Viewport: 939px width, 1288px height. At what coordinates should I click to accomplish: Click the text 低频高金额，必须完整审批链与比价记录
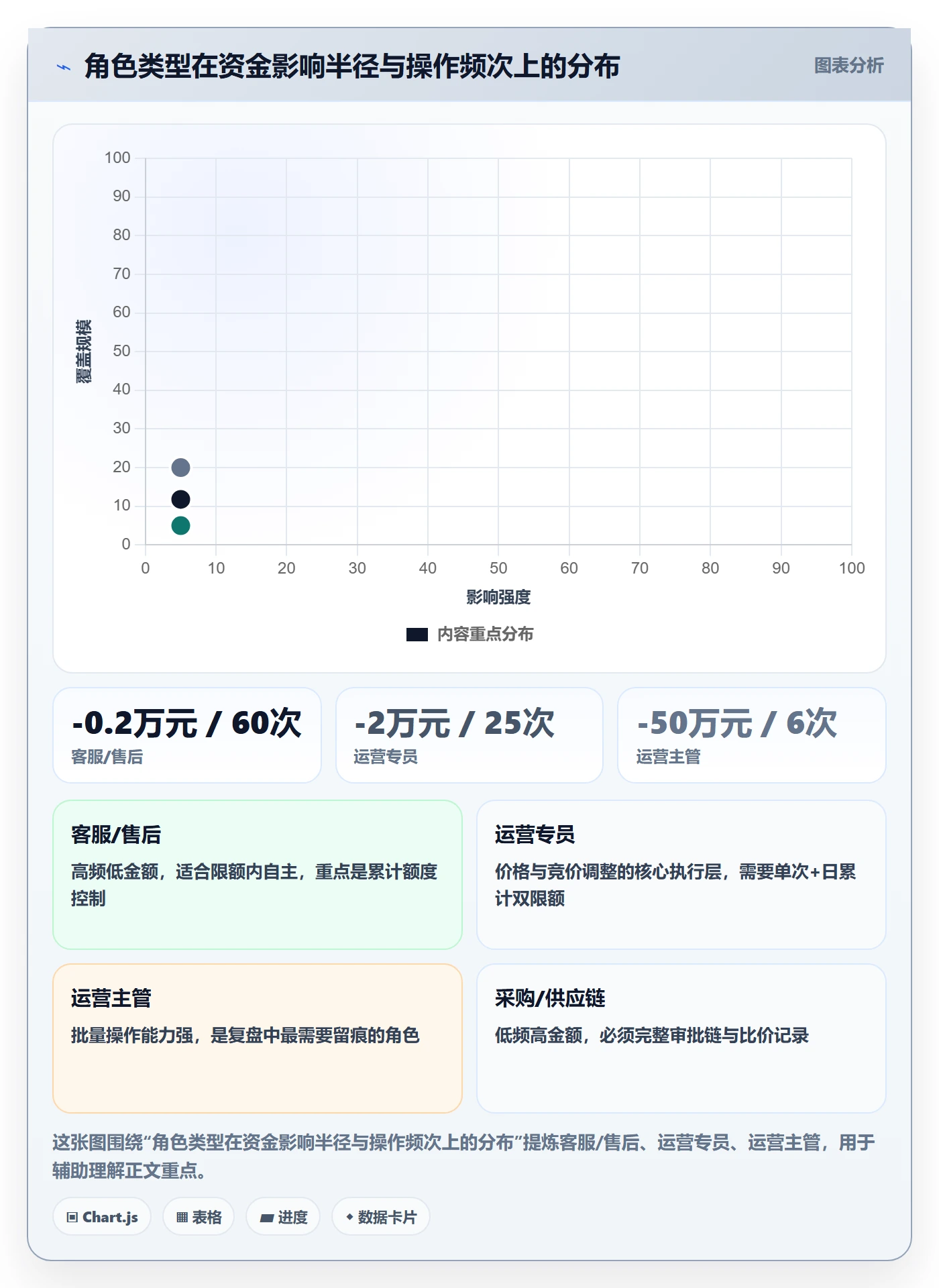click(652, 1035)
